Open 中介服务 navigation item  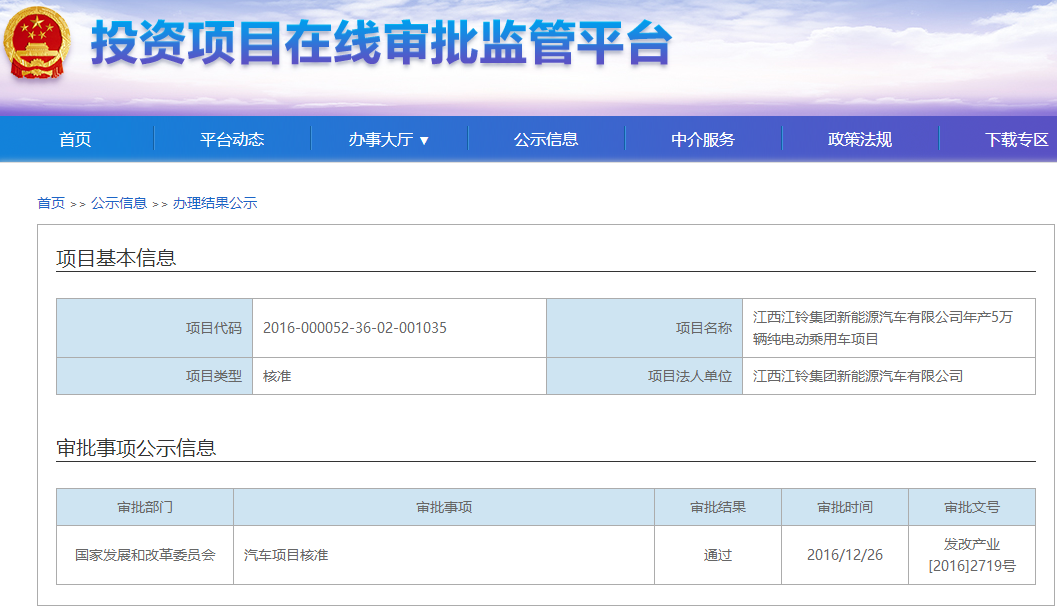tap(703, 140)
